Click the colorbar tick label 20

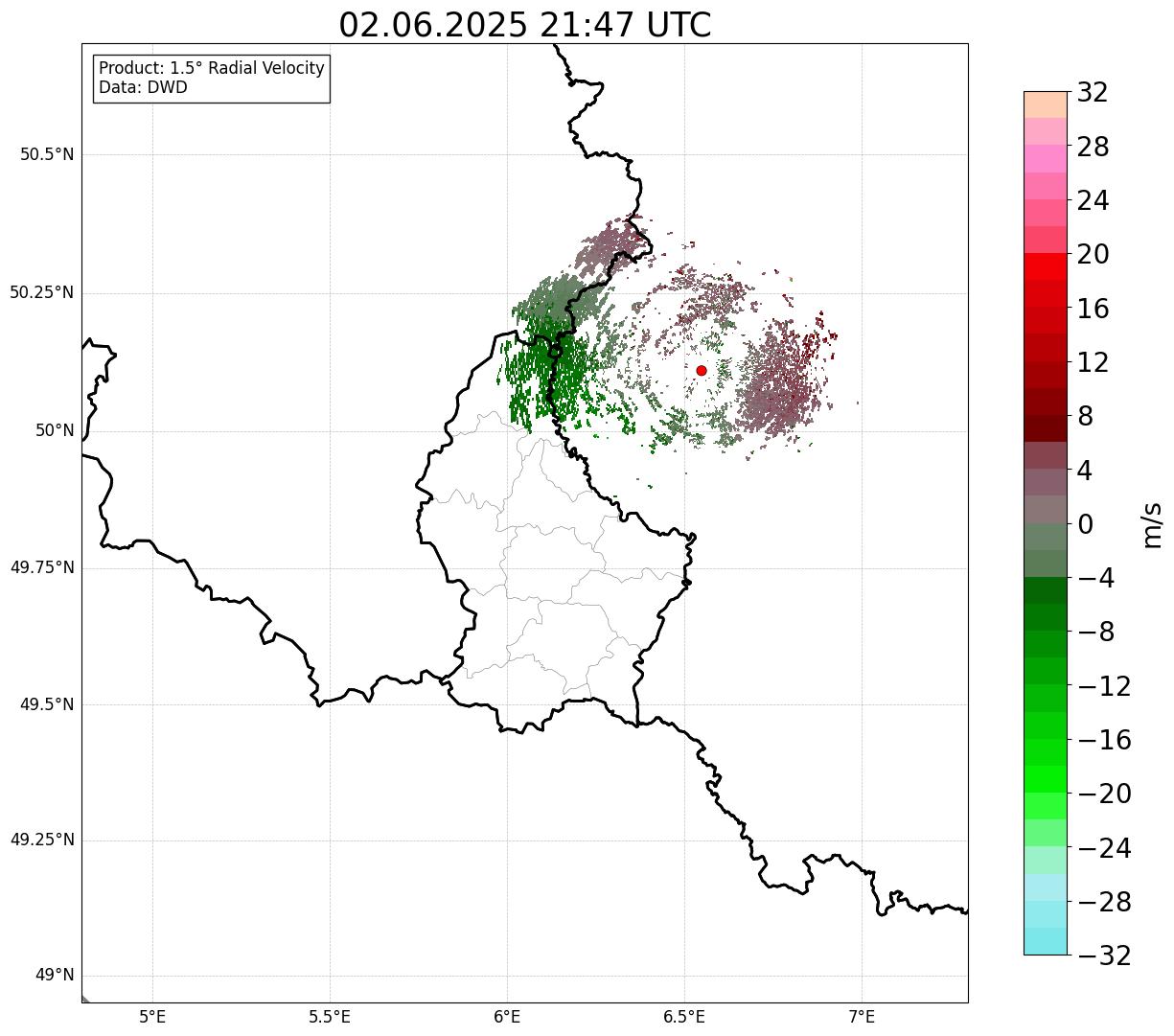tap(1093, 255)
